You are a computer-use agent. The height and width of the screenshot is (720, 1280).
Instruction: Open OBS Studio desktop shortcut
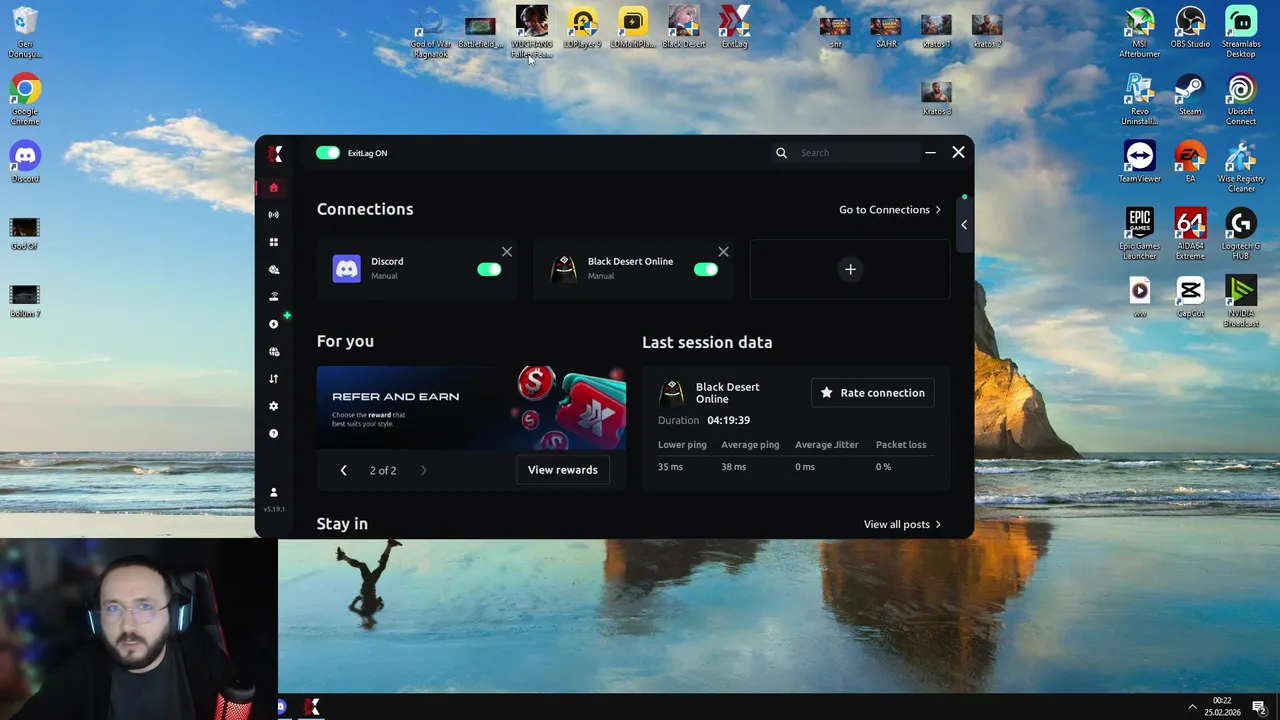(1190, 28)
